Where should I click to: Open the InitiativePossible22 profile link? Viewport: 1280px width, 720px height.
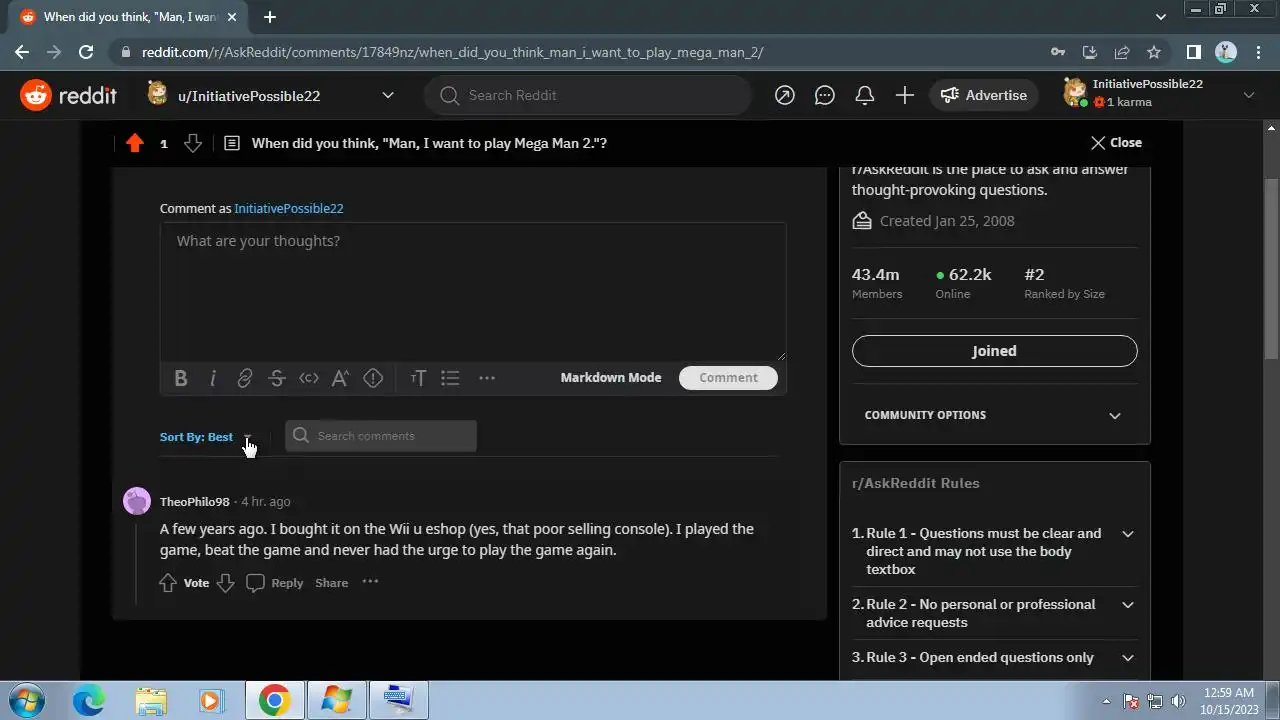click(x=289, y=209)
